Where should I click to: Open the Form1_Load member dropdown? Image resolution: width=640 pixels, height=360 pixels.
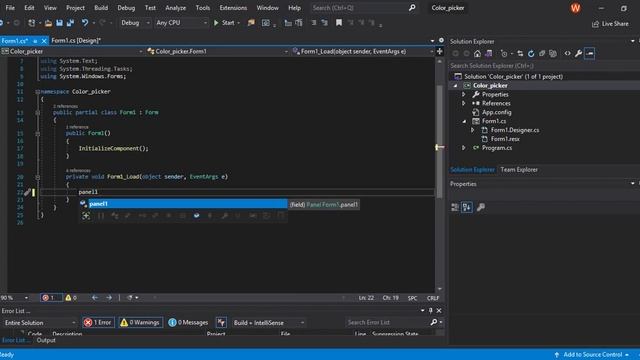coord(363,51)
